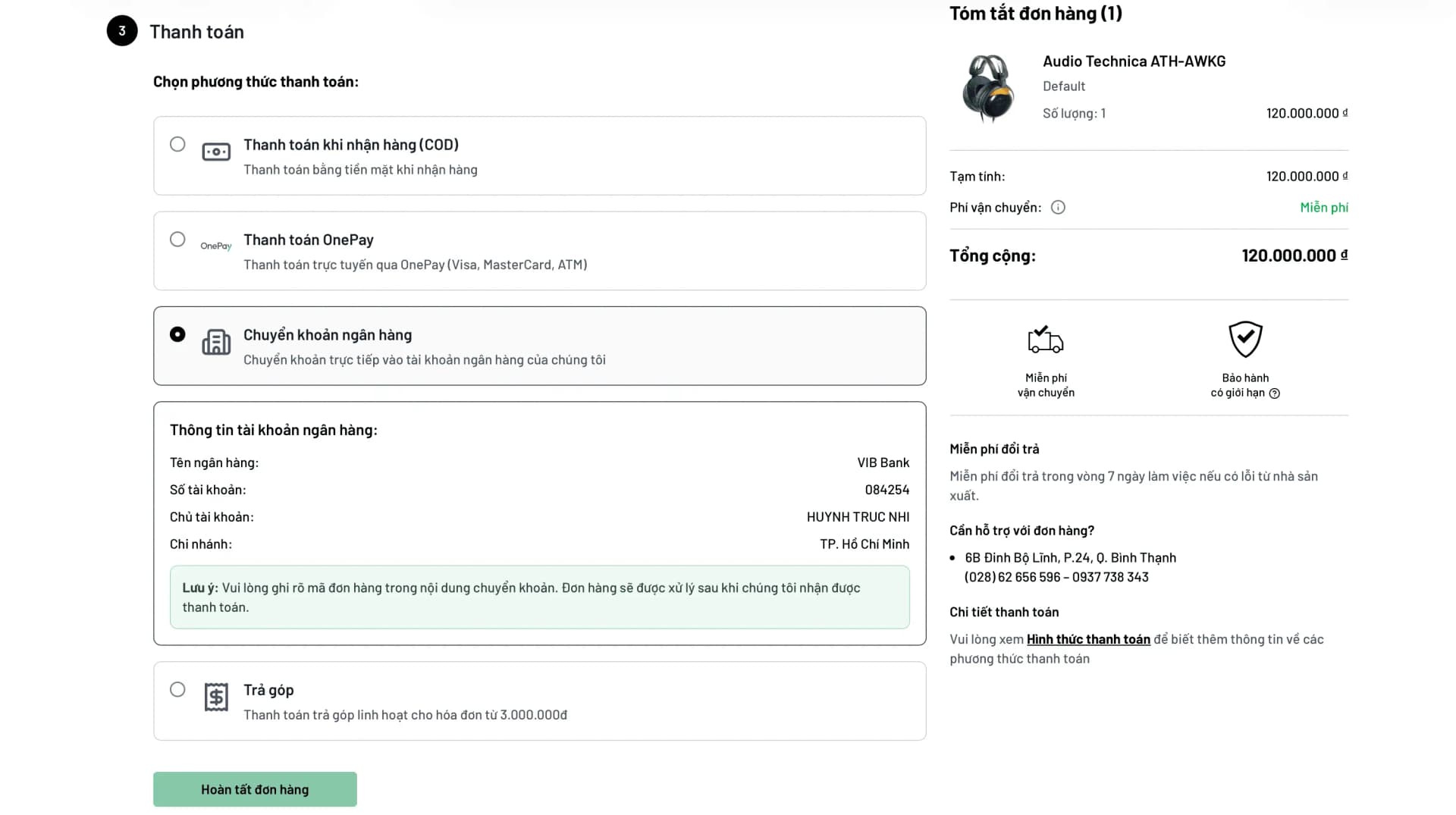This screenshot has width=1456, height=815.
Task: Click the support phone numbers (028) 62 656 596
Action: point(1056,577)
